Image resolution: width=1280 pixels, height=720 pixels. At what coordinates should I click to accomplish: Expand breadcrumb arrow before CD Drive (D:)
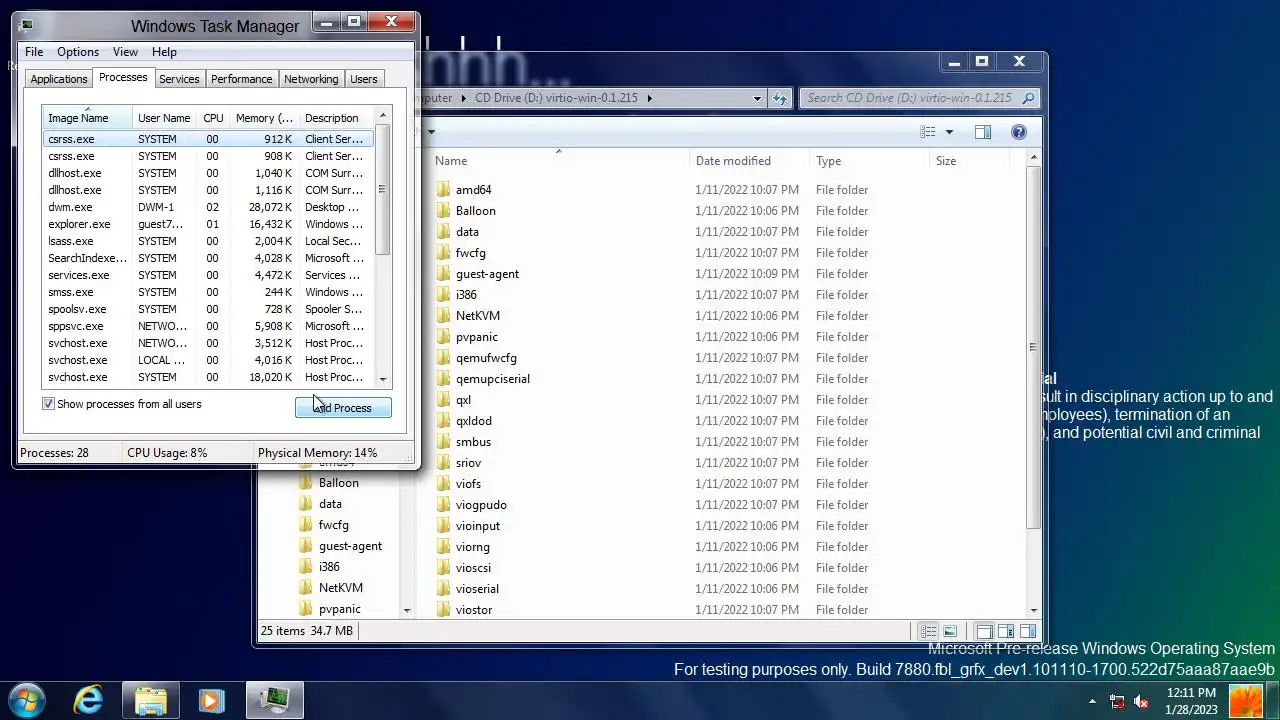point(464,98)
